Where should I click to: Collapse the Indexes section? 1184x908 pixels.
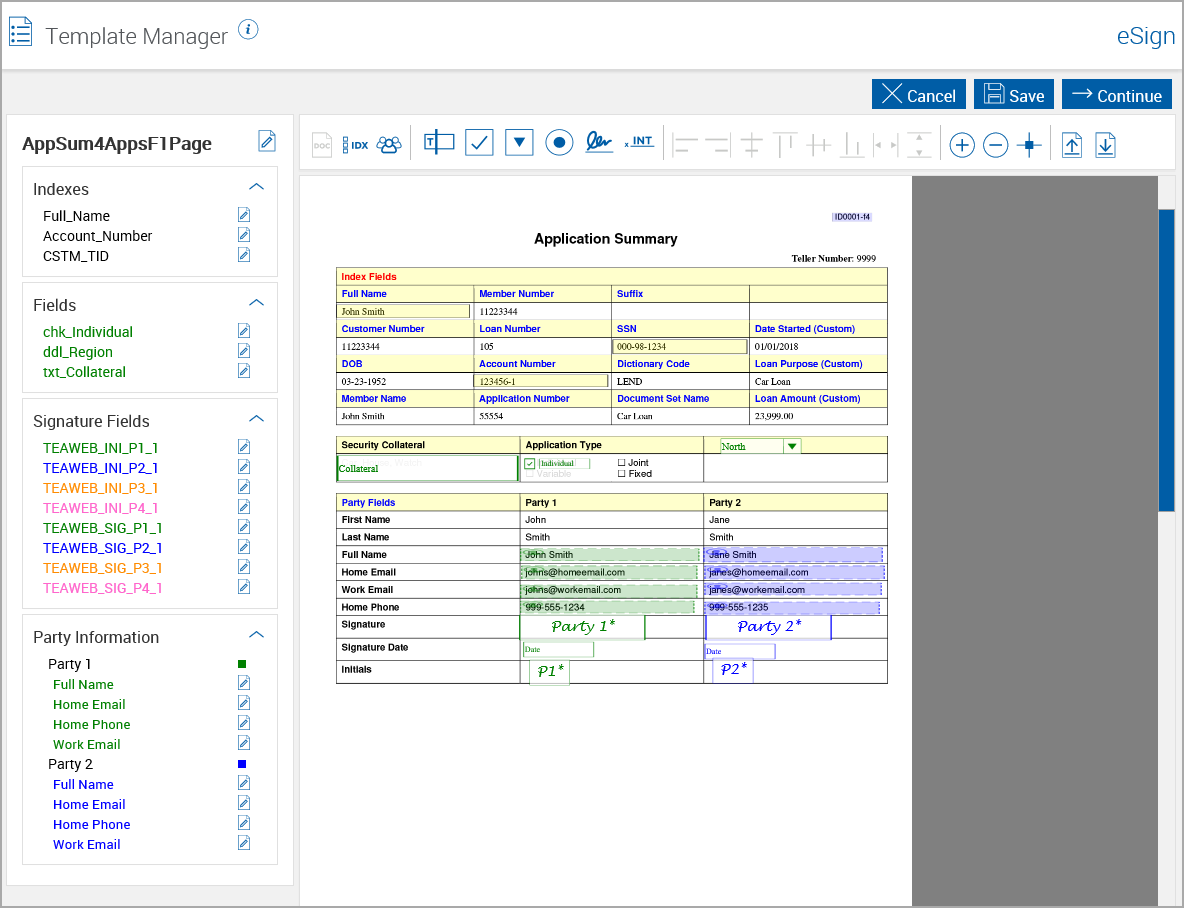pyautogui.click(x=257, y=187)
